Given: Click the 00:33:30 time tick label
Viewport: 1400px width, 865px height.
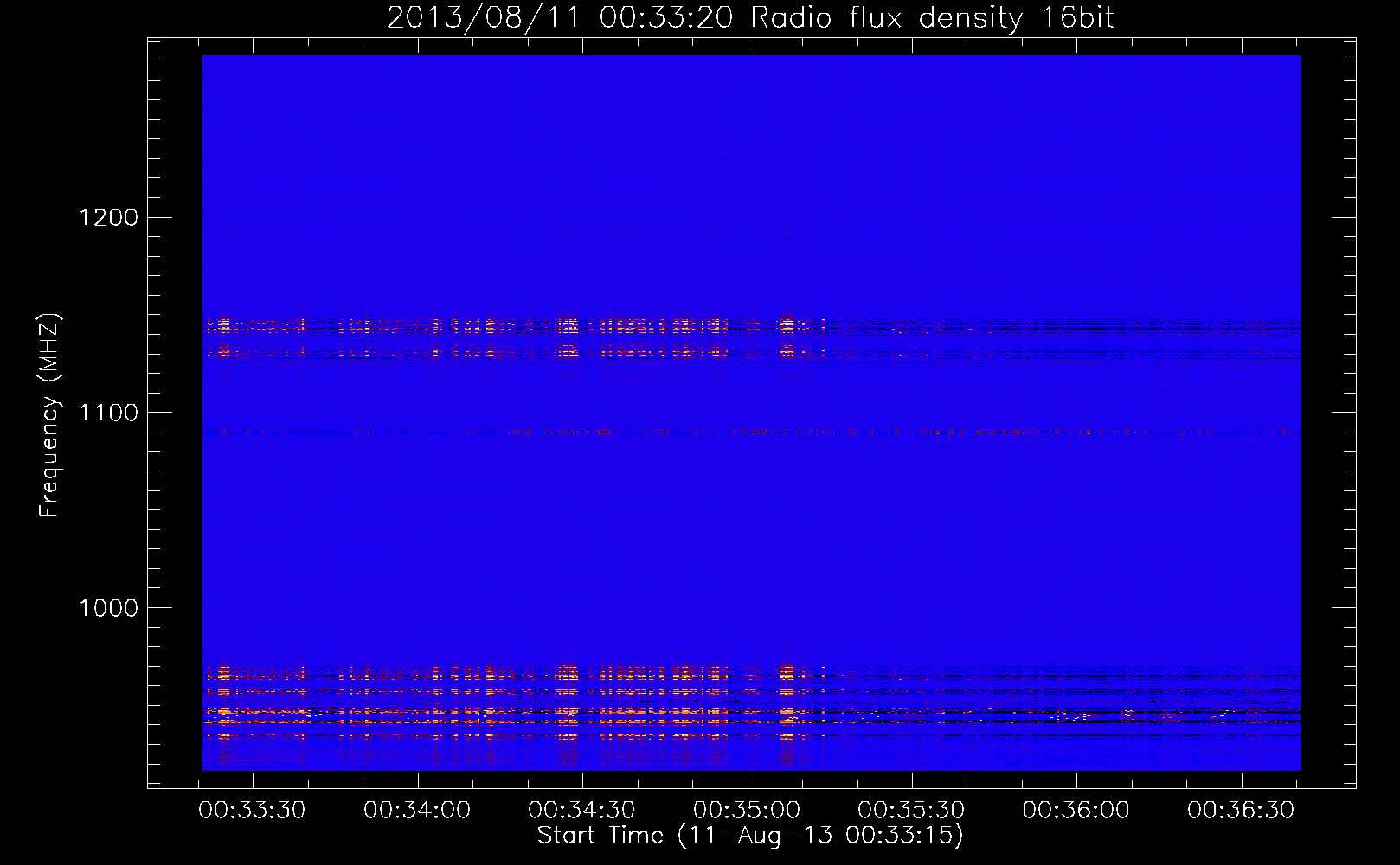Looking at the screenshot, I should [x=252, y=811].
